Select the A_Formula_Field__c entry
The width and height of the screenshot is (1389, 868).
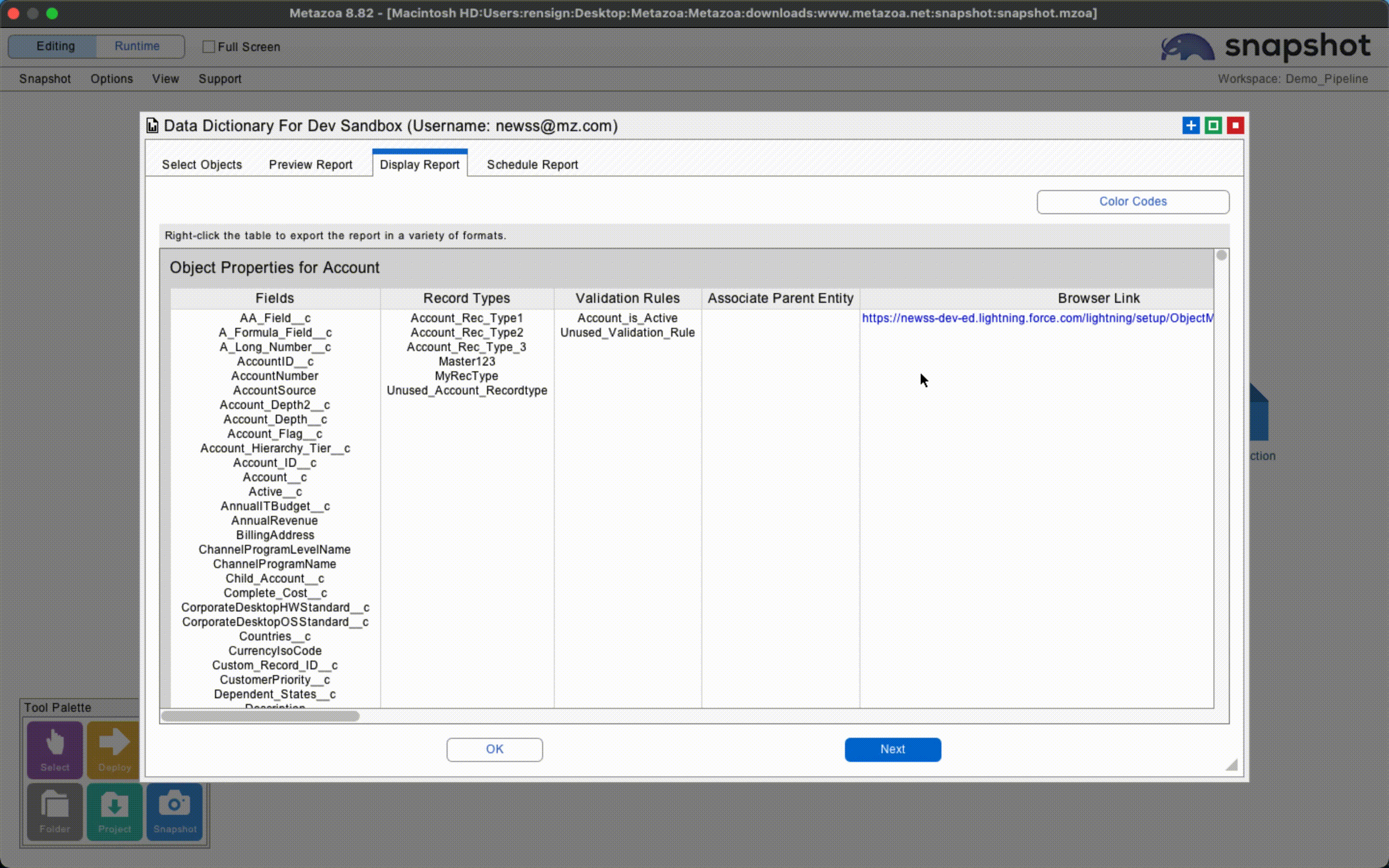click(275, 332)
